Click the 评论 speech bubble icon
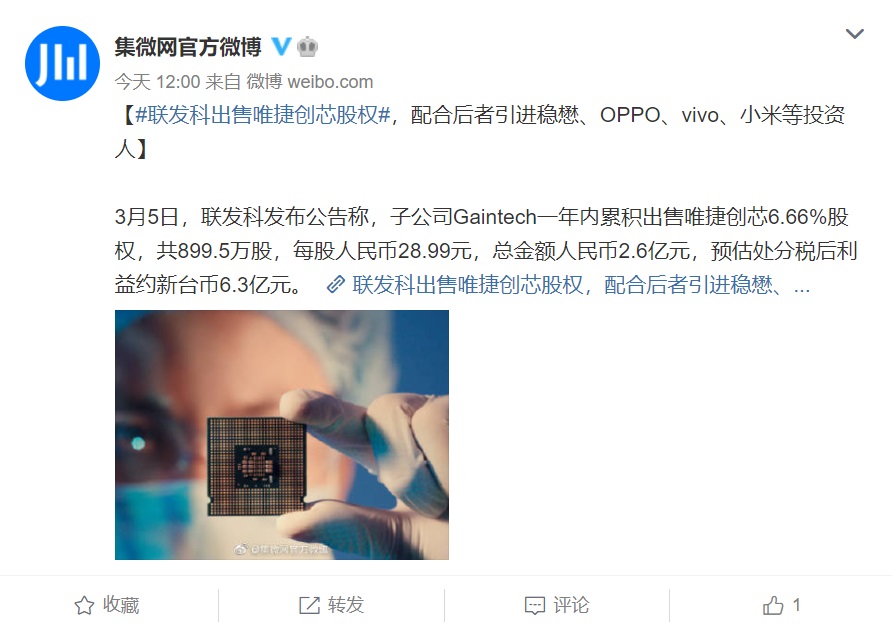This screenshot has height=633, width=892. pos(535,606)
